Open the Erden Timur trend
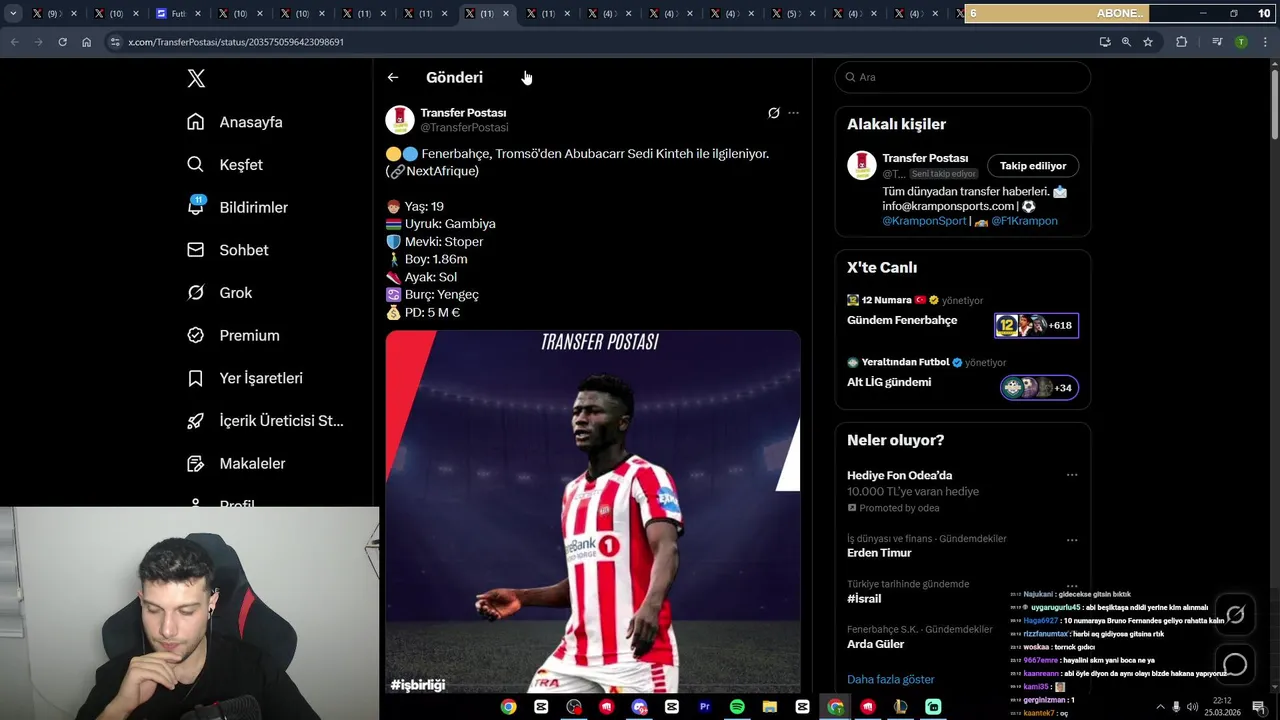The width and height of the screenshot is (1280, 720). (879, 553)
